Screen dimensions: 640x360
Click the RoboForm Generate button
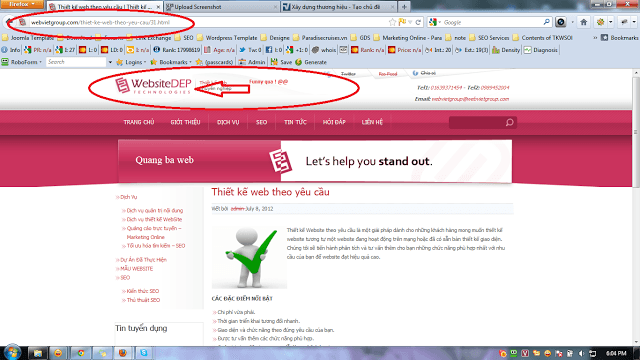coord(311,62)
